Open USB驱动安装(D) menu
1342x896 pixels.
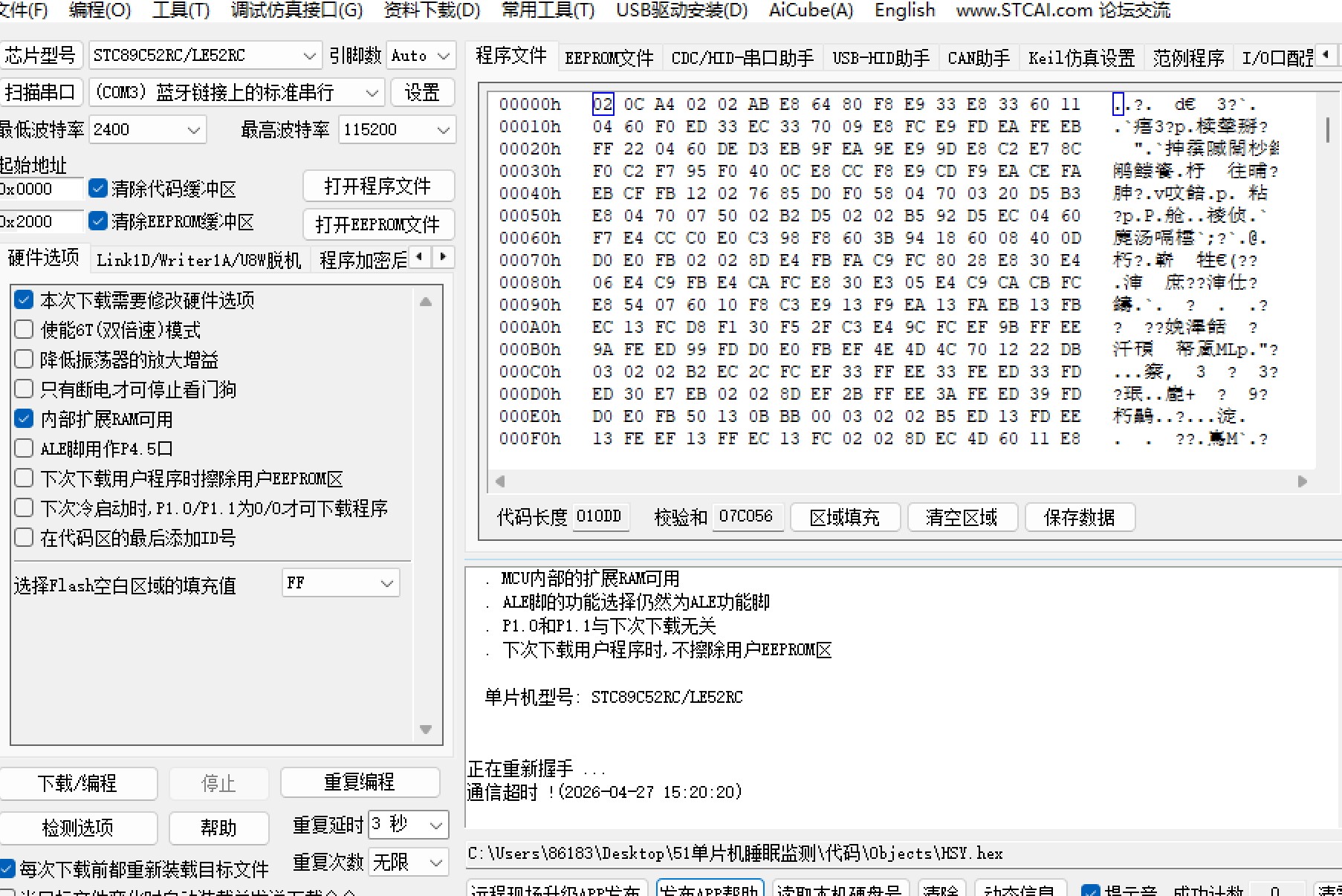click(681, 10)
